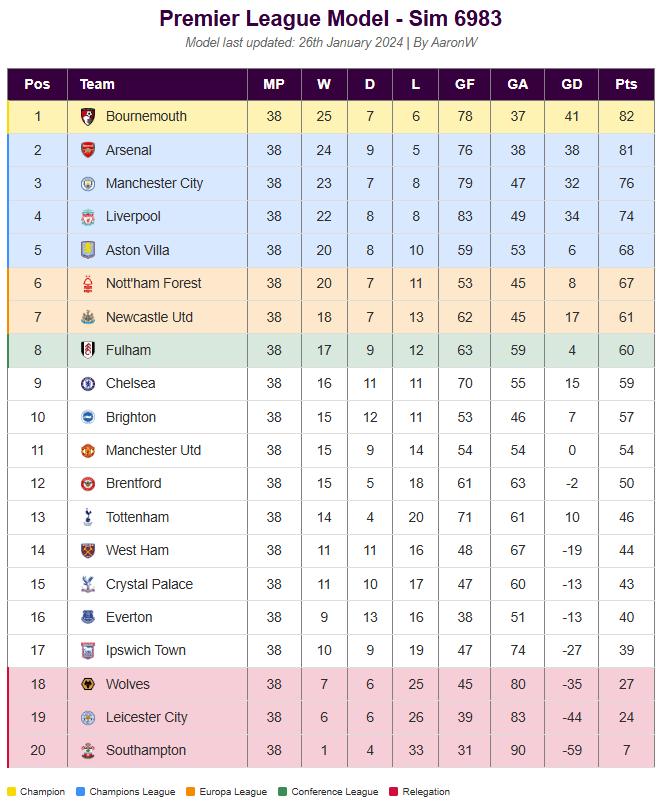
Task: Click the Southampton club crest icon
Action: coord(88,751)
